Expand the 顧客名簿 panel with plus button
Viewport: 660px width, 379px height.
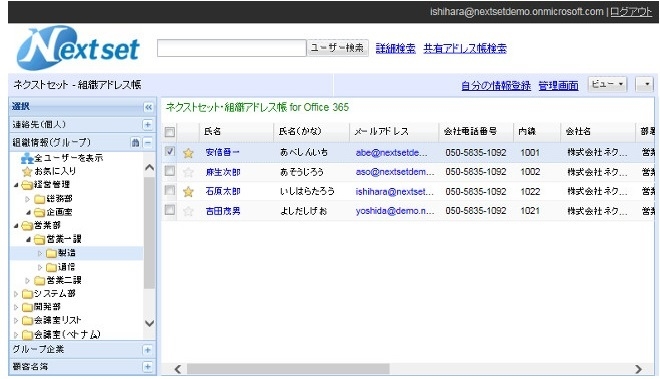click(147, 367)
